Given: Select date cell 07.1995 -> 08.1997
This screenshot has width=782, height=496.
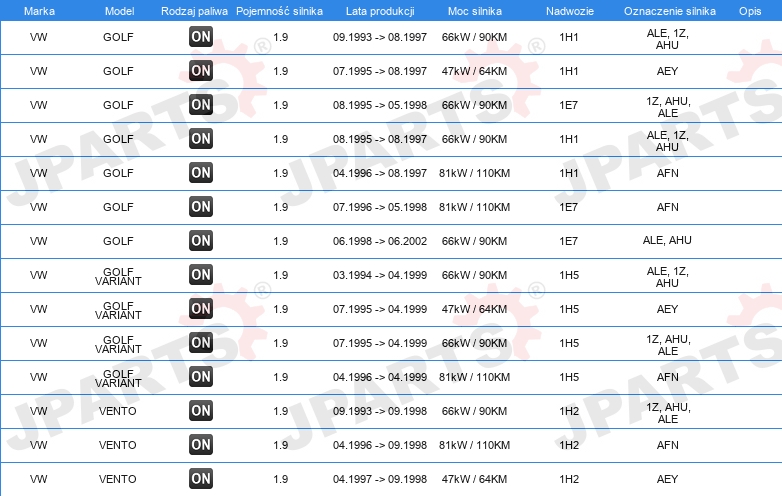Looking at the screenshot, I should [380, 71].
